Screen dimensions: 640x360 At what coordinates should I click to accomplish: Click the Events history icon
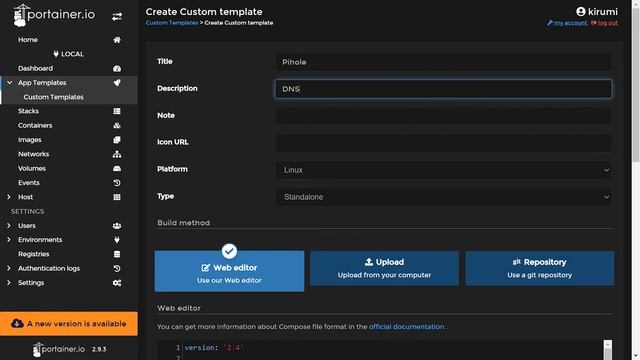pos(117,183)
